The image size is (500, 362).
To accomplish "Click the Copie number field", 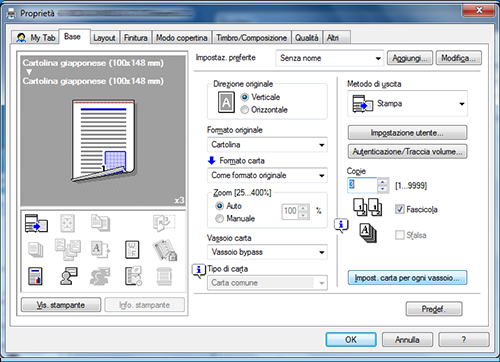I will pos(363,185).
